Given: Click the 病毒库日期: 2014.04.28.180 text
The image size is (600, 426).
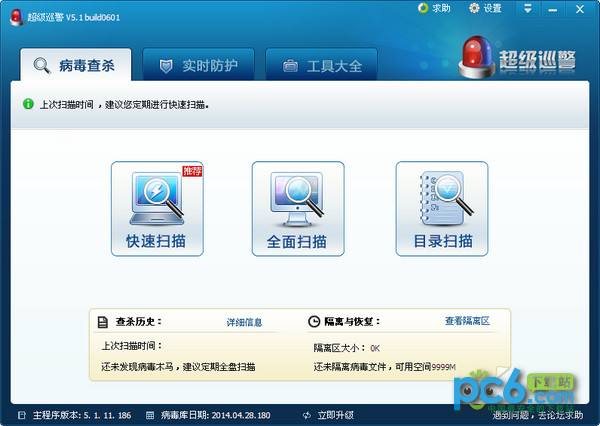Looking at the screenshot, I should pyautogui.click(x=215, y=415).
